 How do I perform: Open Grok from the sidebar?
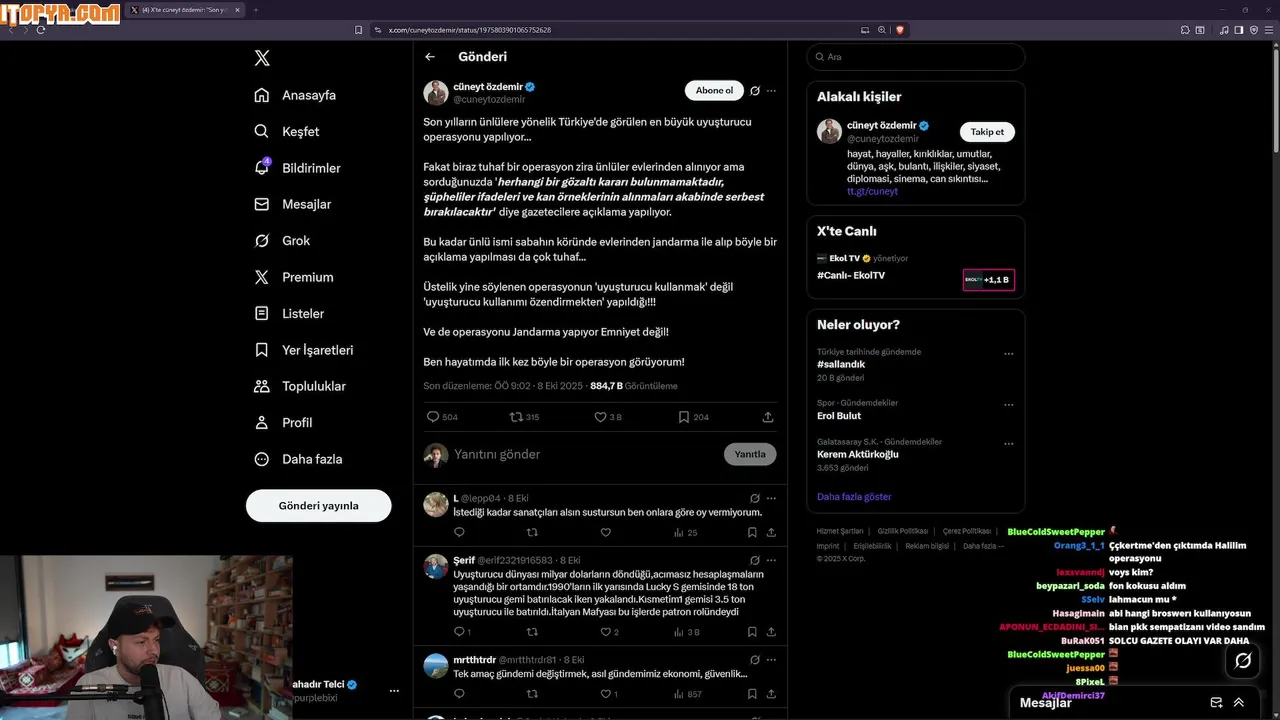pyautogui.click(x=282, y=241)
